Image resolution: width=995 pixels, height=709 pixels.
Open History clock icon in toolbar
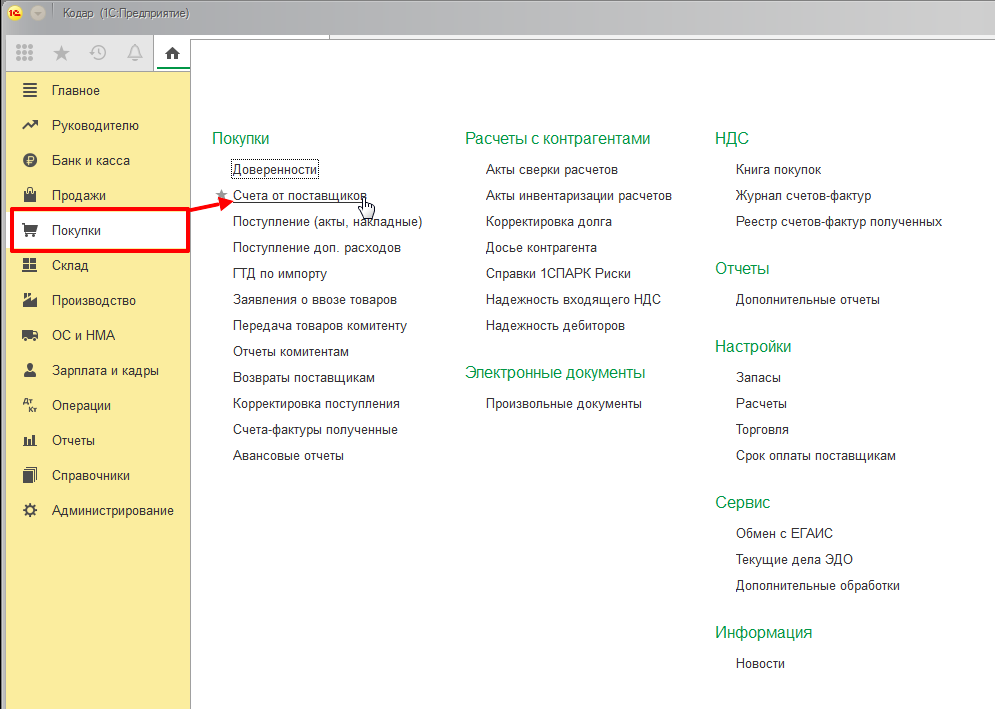(98, 54)
